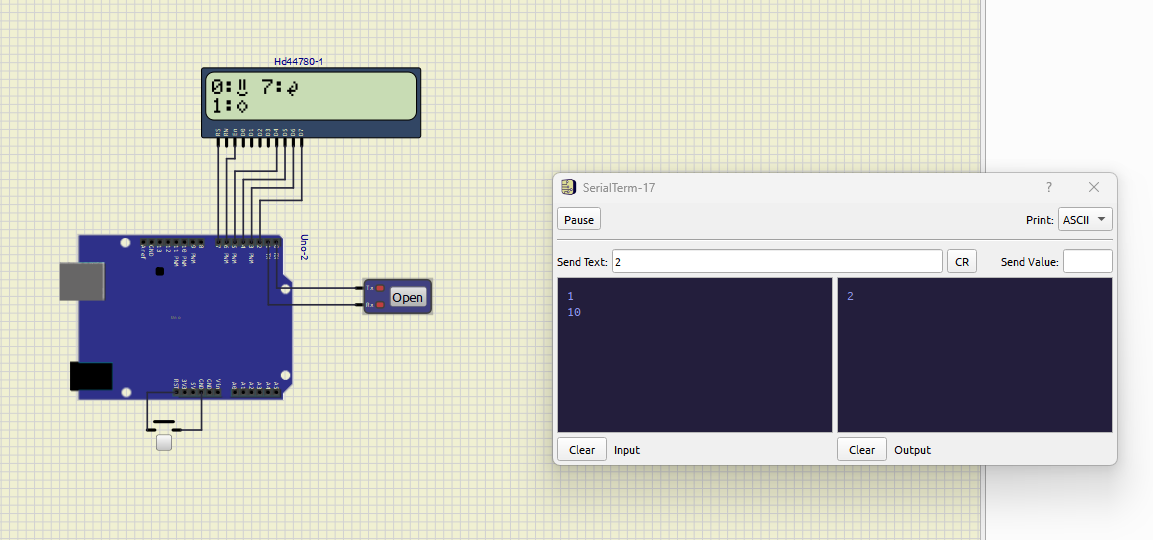Focus the Send Value field
Image resolution: width=1153 pixels, height=540 pixels.
tap(1087, 262)
